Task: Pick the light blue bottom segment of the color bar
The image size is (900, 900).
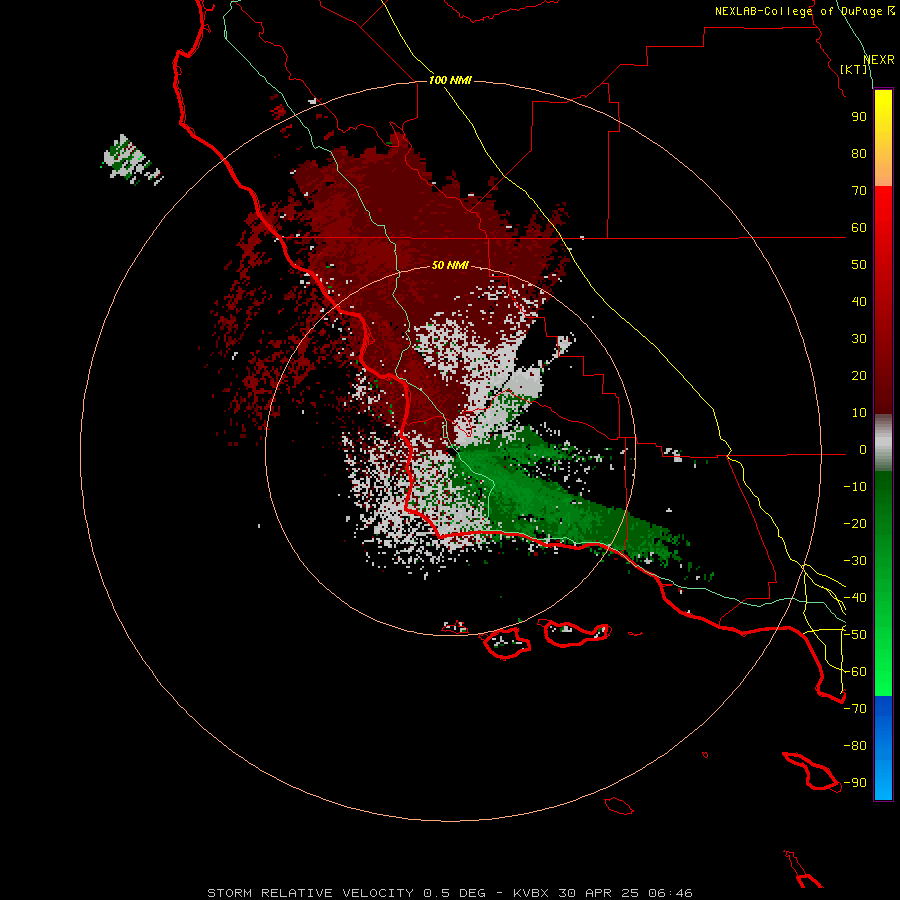Action: 883,781
